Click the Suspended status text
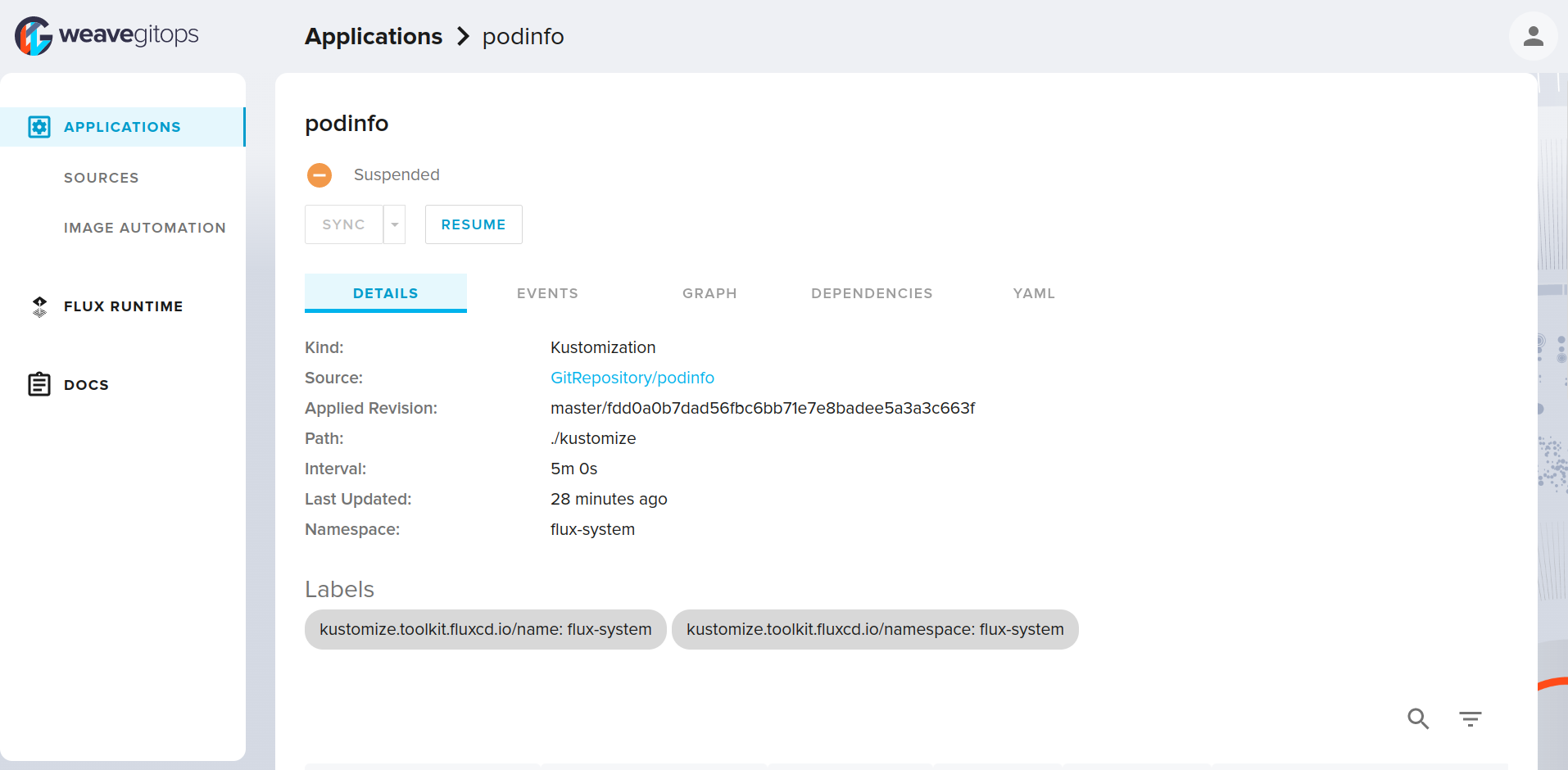This screenshot has height=770, width=1568. click(397, 174)
